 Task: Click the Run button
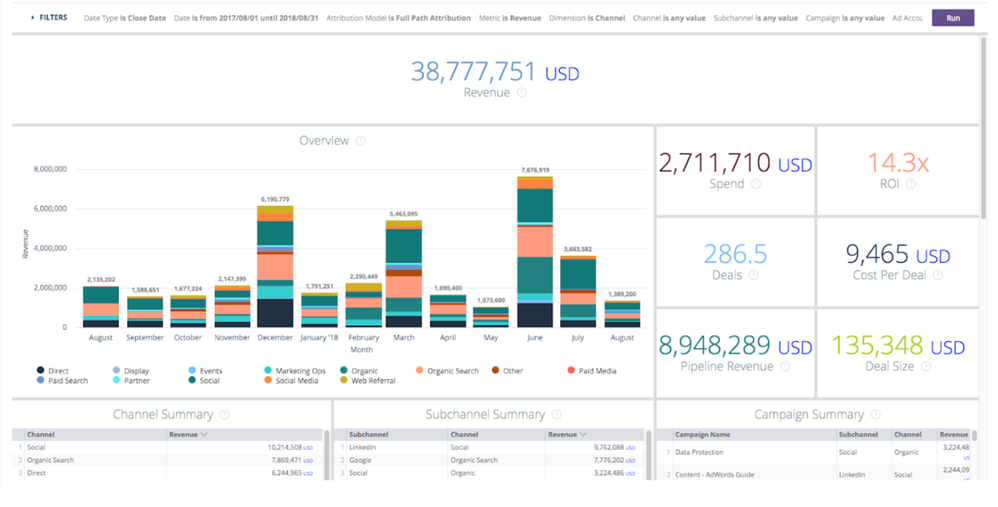tap(952, 18)
